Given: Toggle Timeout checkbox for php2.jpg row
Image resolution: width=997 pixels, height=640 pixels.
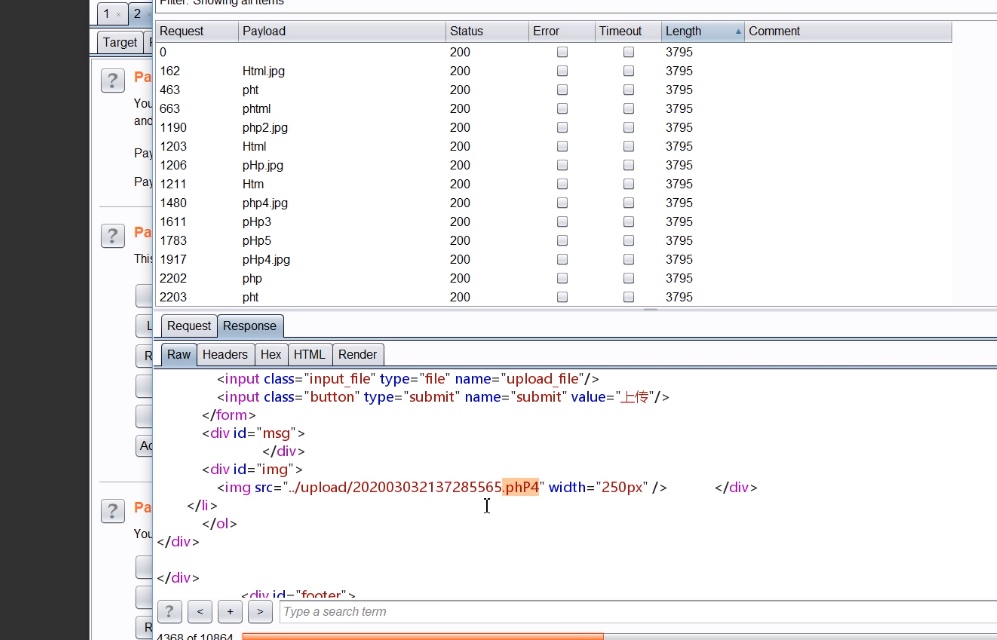Looking at the screenshot, I should (628, 127).
